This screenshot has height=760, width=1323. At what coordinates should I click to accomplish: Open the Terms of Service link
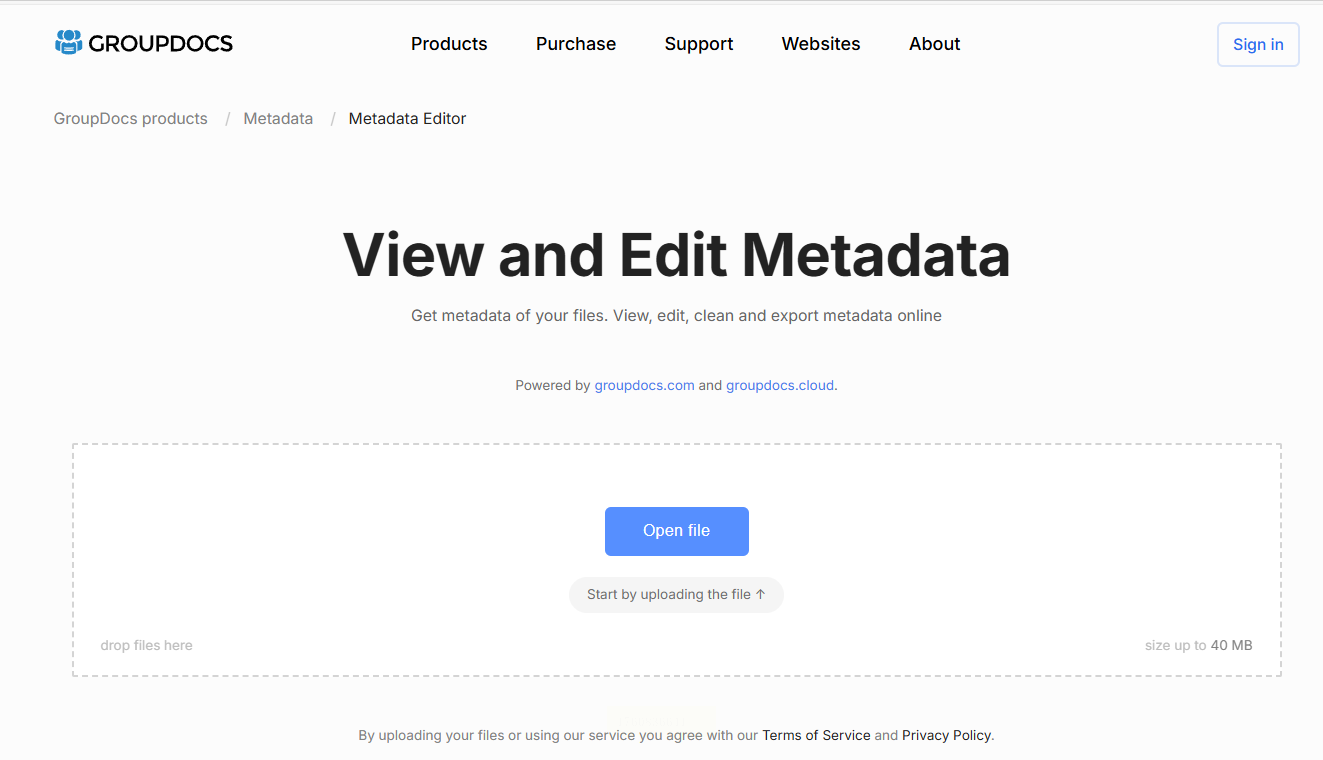pyautogui.click(x=816, y=735)
